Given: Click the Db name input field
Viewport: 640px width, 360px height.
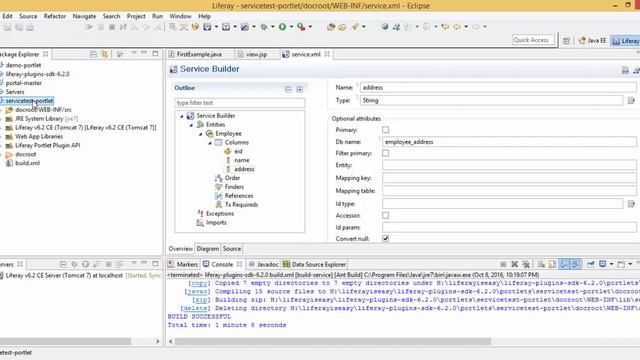Looking at the screenshot, I should pos(509,142).
